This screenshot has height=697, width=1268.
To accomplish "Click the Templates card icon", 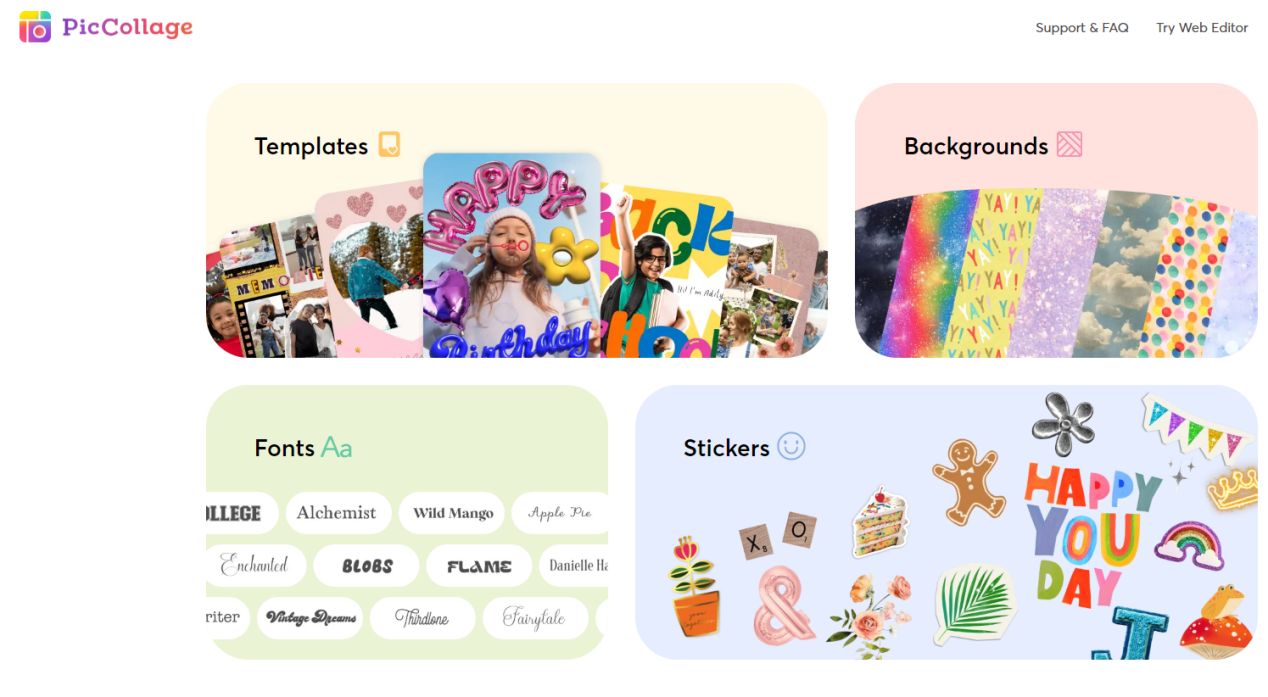I will click(389, 145).
